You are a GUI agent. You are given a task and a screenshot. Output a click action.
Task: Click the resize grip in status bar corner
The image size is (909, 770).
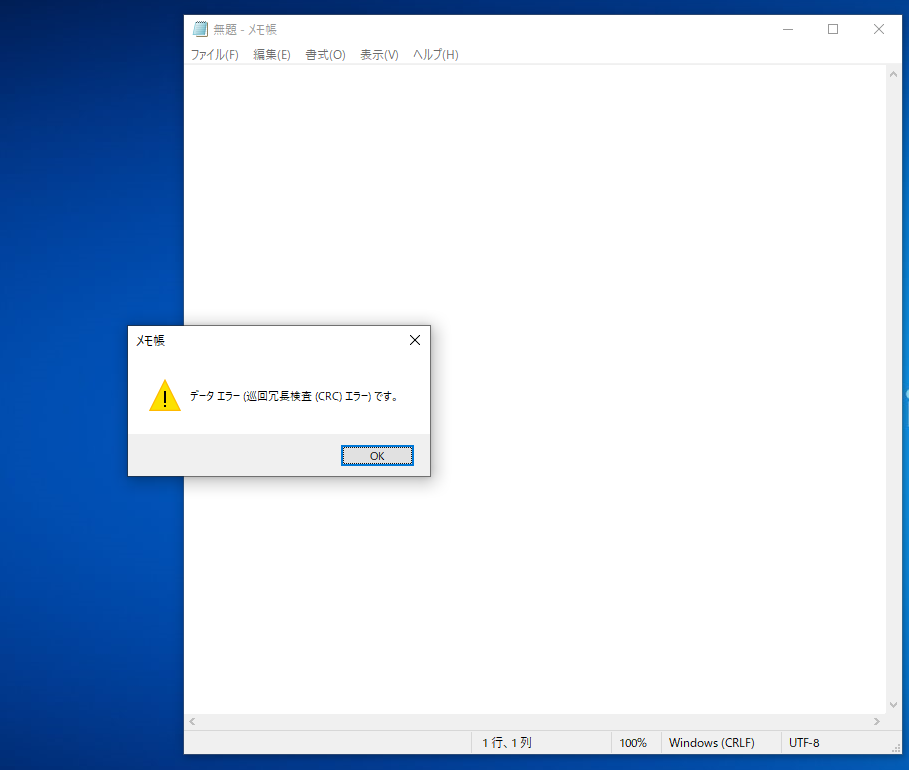point(896,749)
